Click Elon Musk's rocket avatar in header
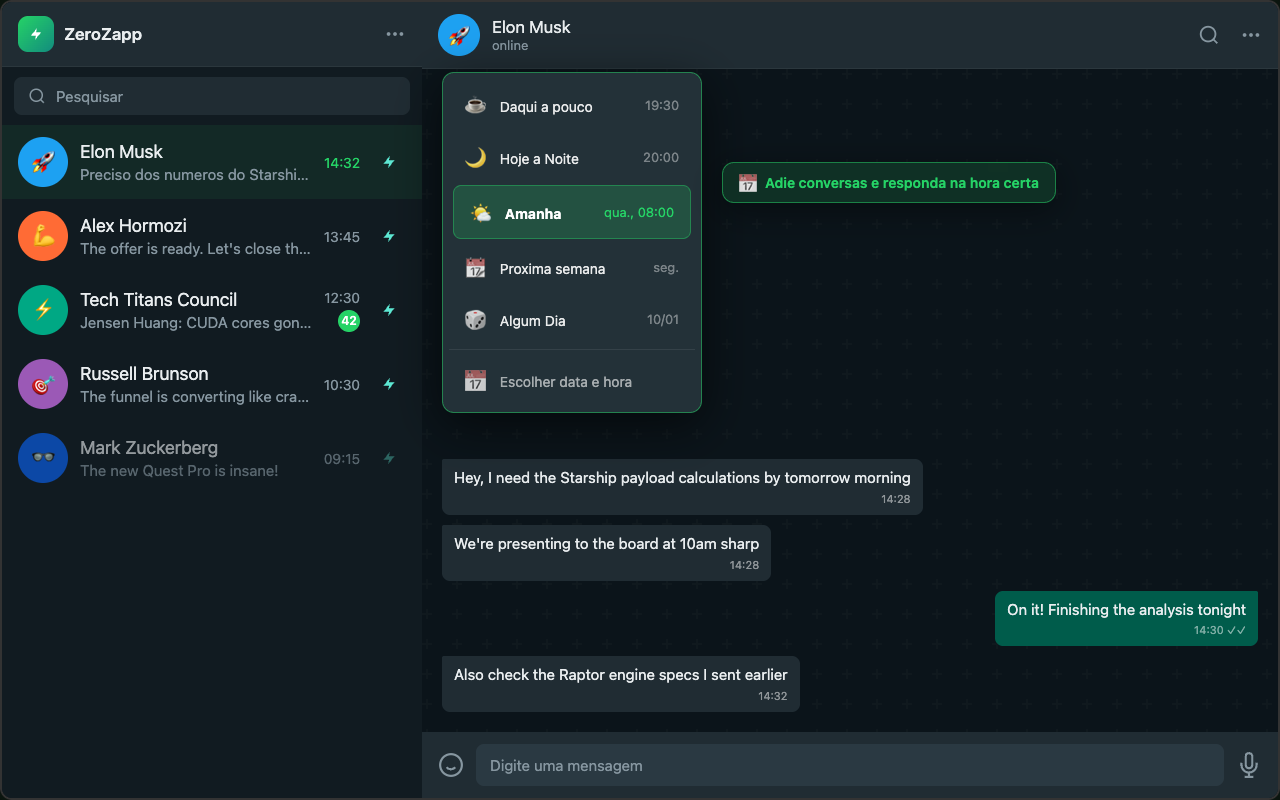 (x=459, y=35)
